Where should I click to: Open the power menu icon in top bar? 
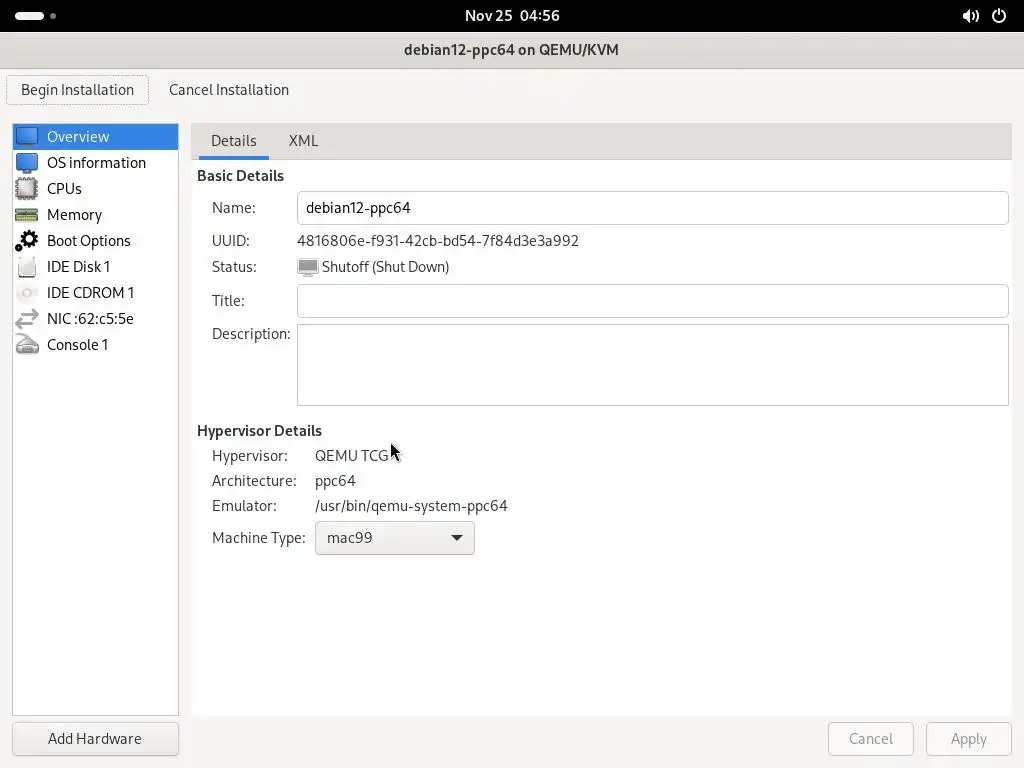(999, 16)
